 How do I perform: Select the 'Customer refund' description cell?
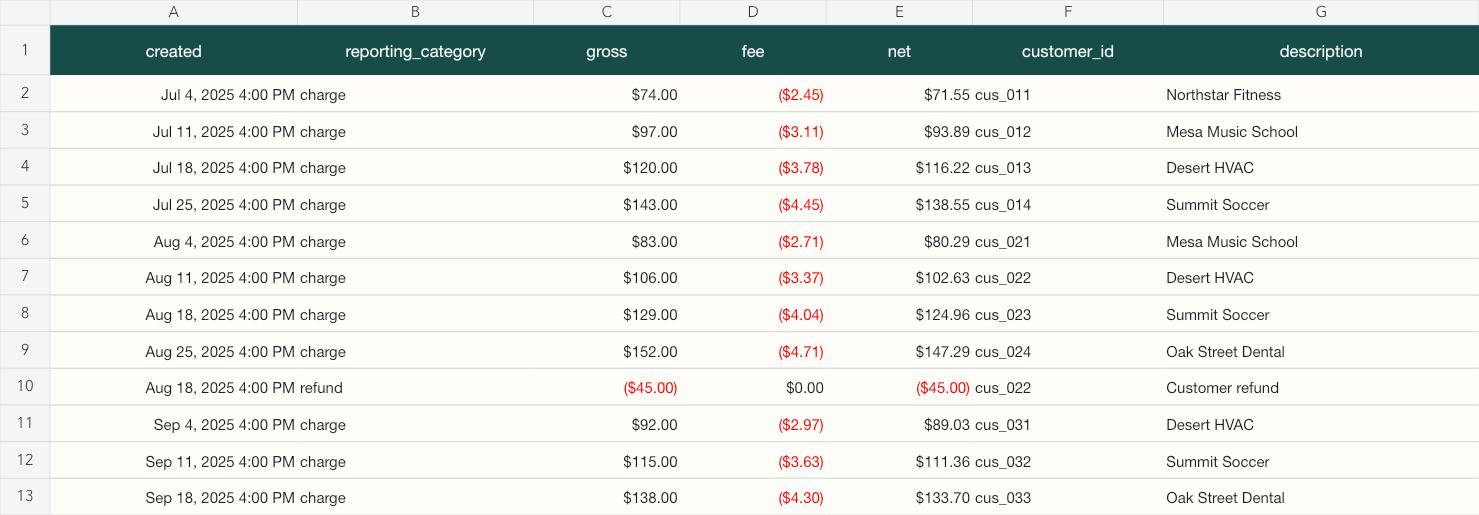coord(1321,387)
